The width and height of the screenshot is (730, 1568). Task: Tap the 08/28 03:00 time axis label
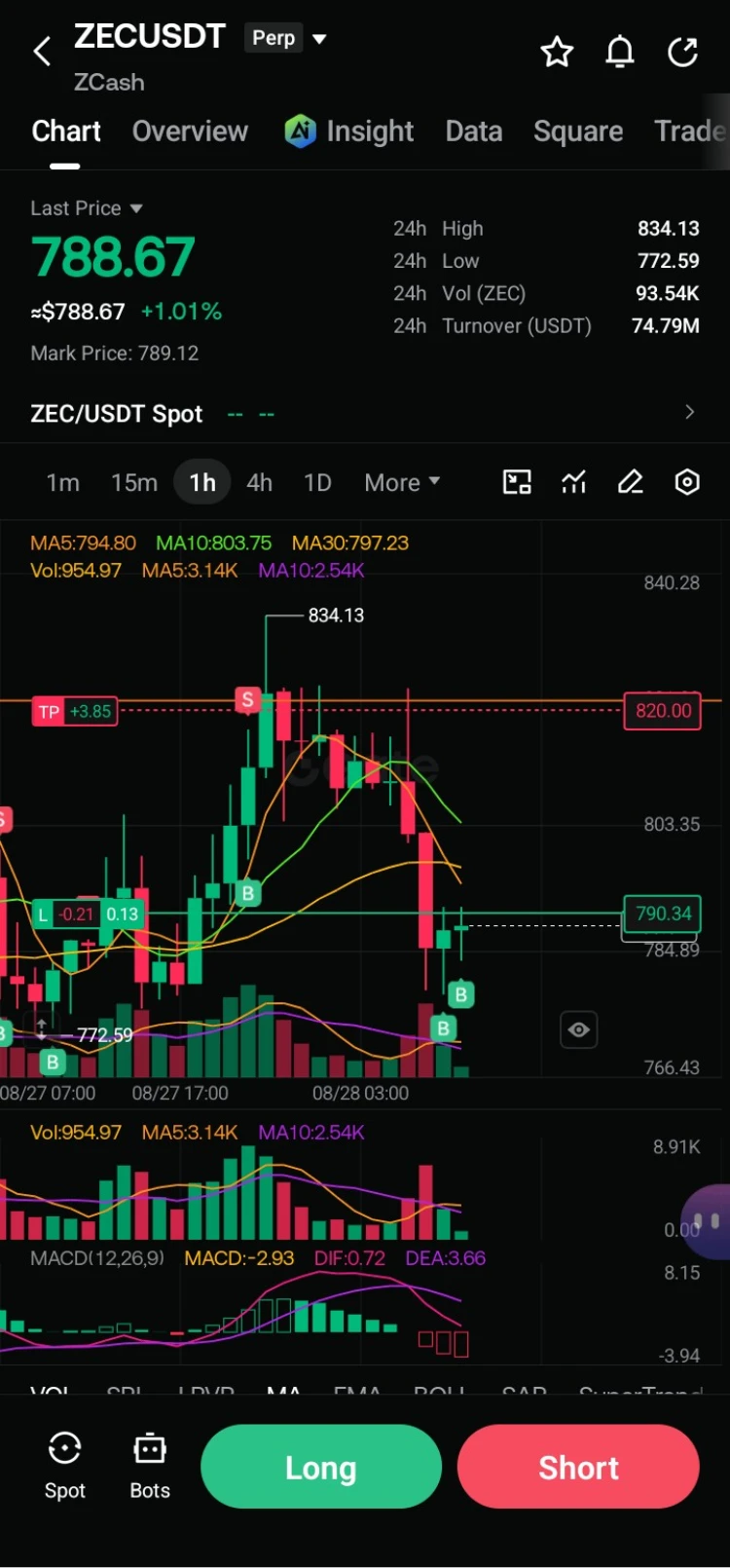(360, 1094)
